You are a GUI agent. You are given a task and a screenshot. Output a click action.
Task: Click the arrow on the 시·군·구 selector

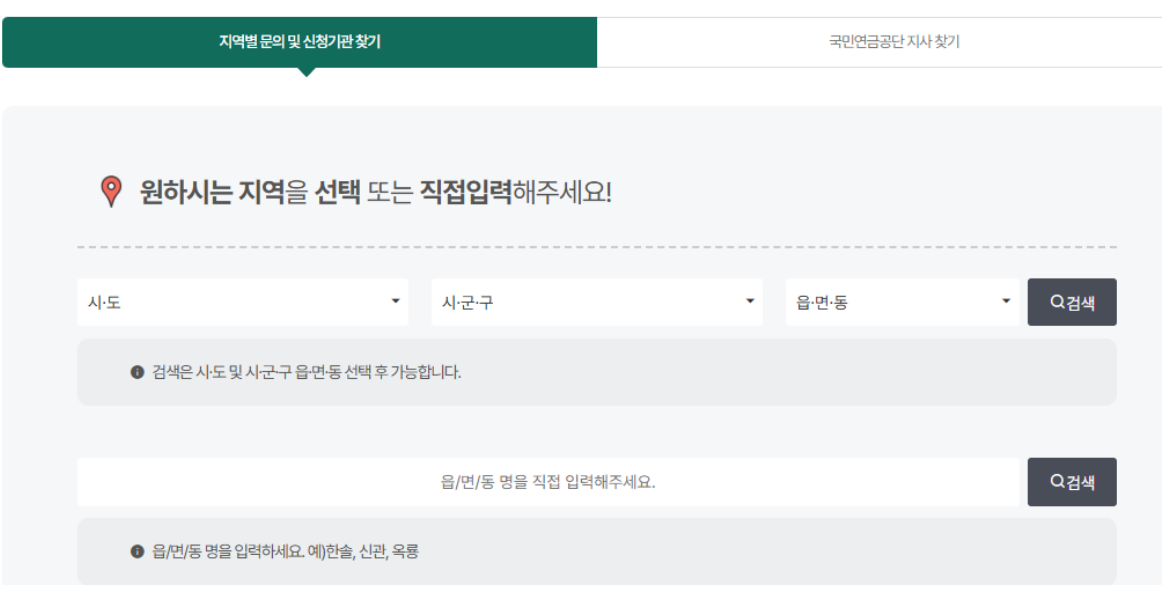click(748, 302)
